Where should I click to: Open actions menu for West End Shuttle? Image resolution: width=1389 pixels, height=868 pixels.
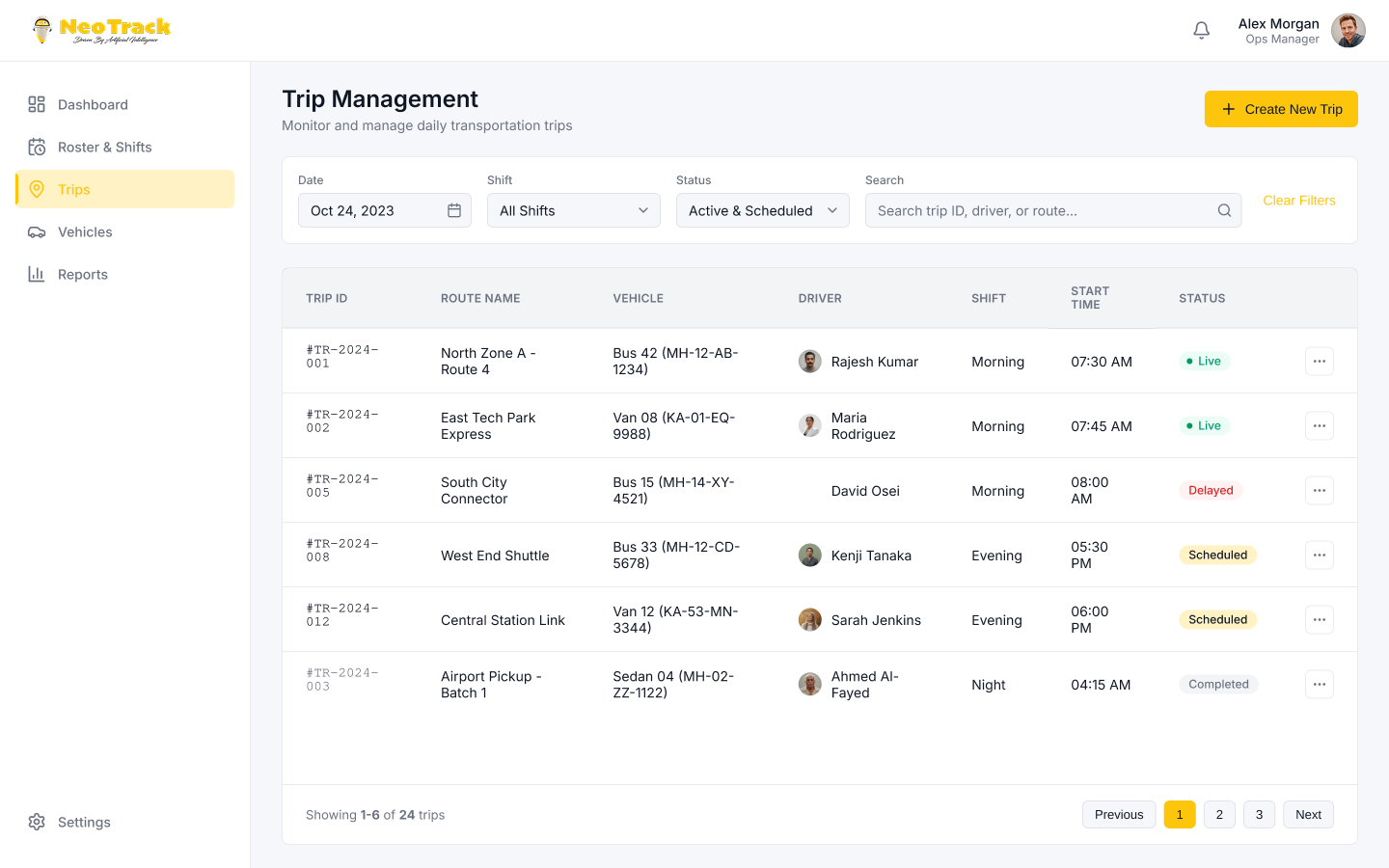[x=1320, y=555]
